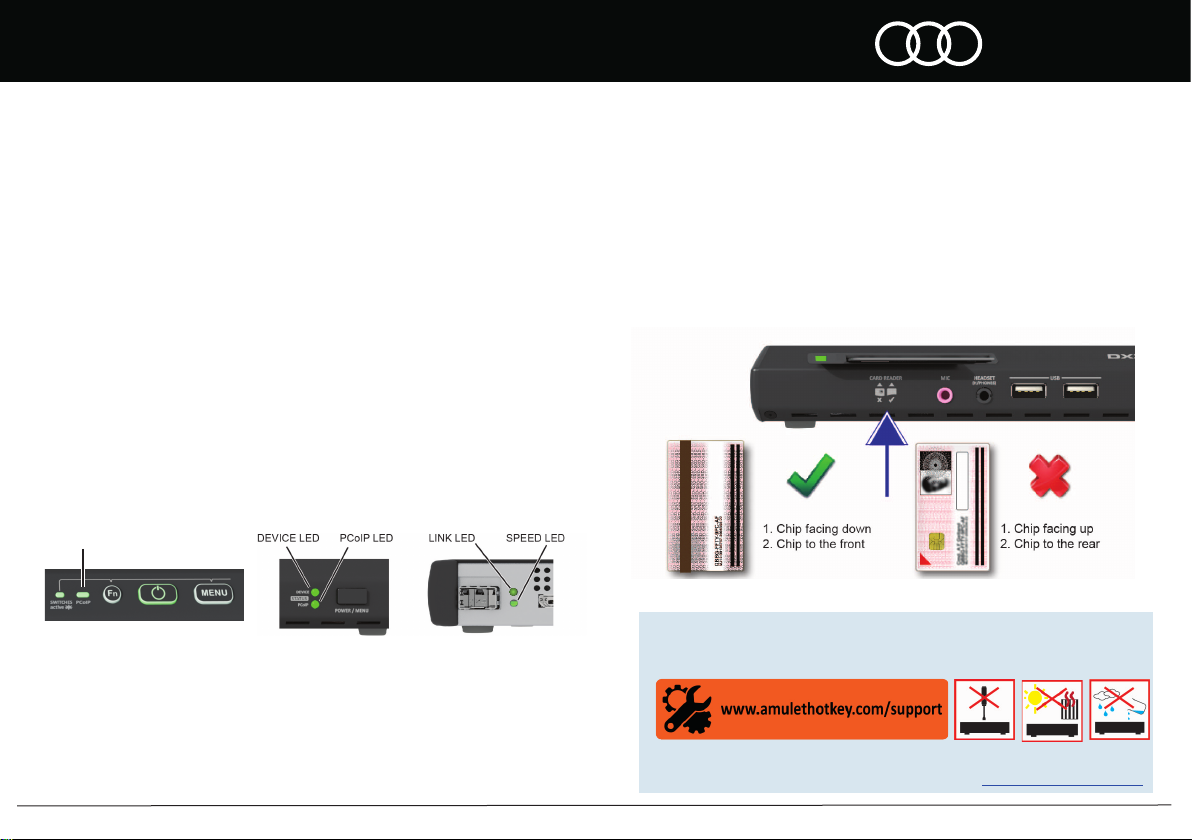1192x840 pixels.
Task: Select the DEVICE LED label text
Action: (x=288, y=538)
